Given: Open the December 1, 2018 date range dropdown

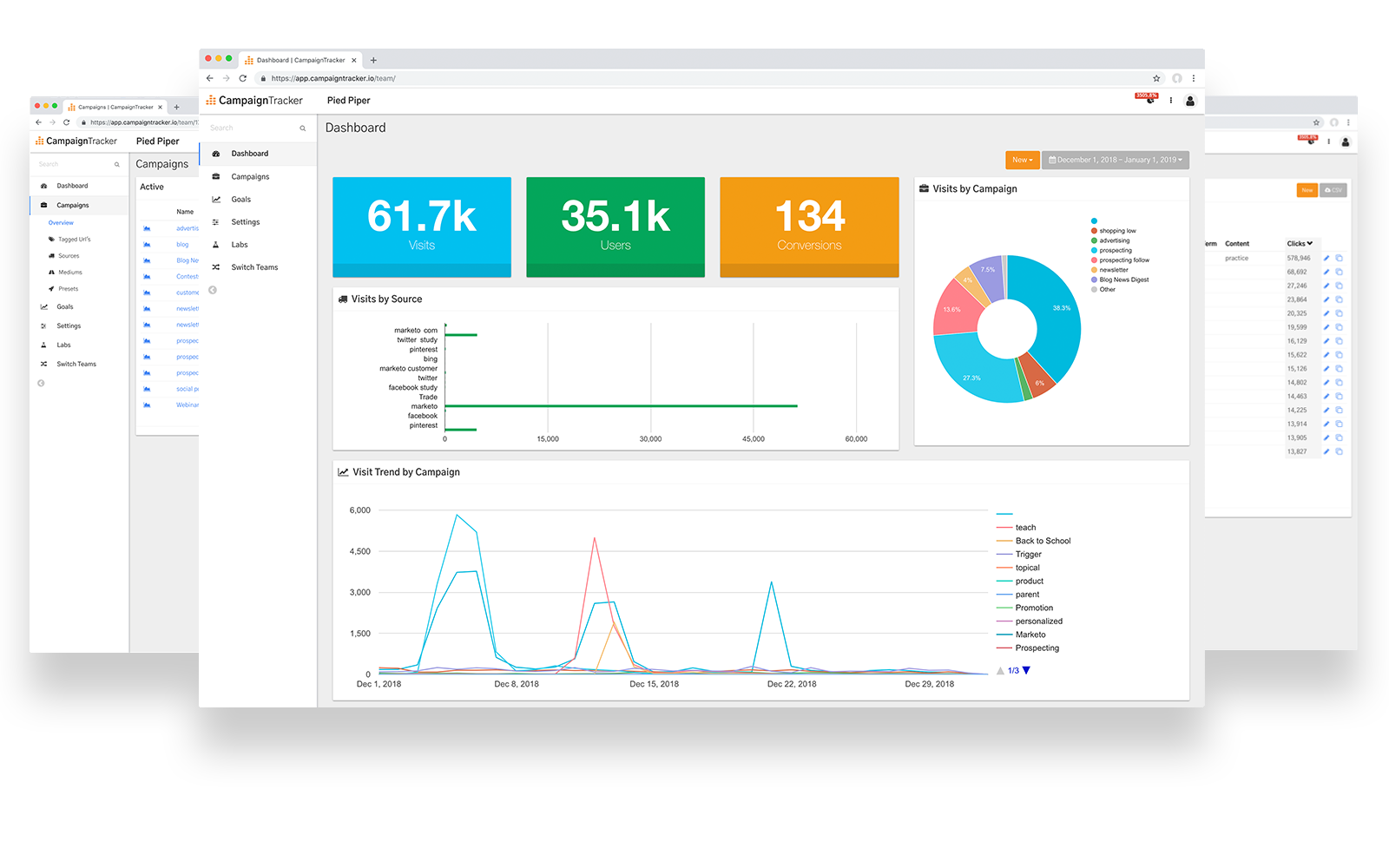Looking at the screenshot, I should [x=1116, y=160].
